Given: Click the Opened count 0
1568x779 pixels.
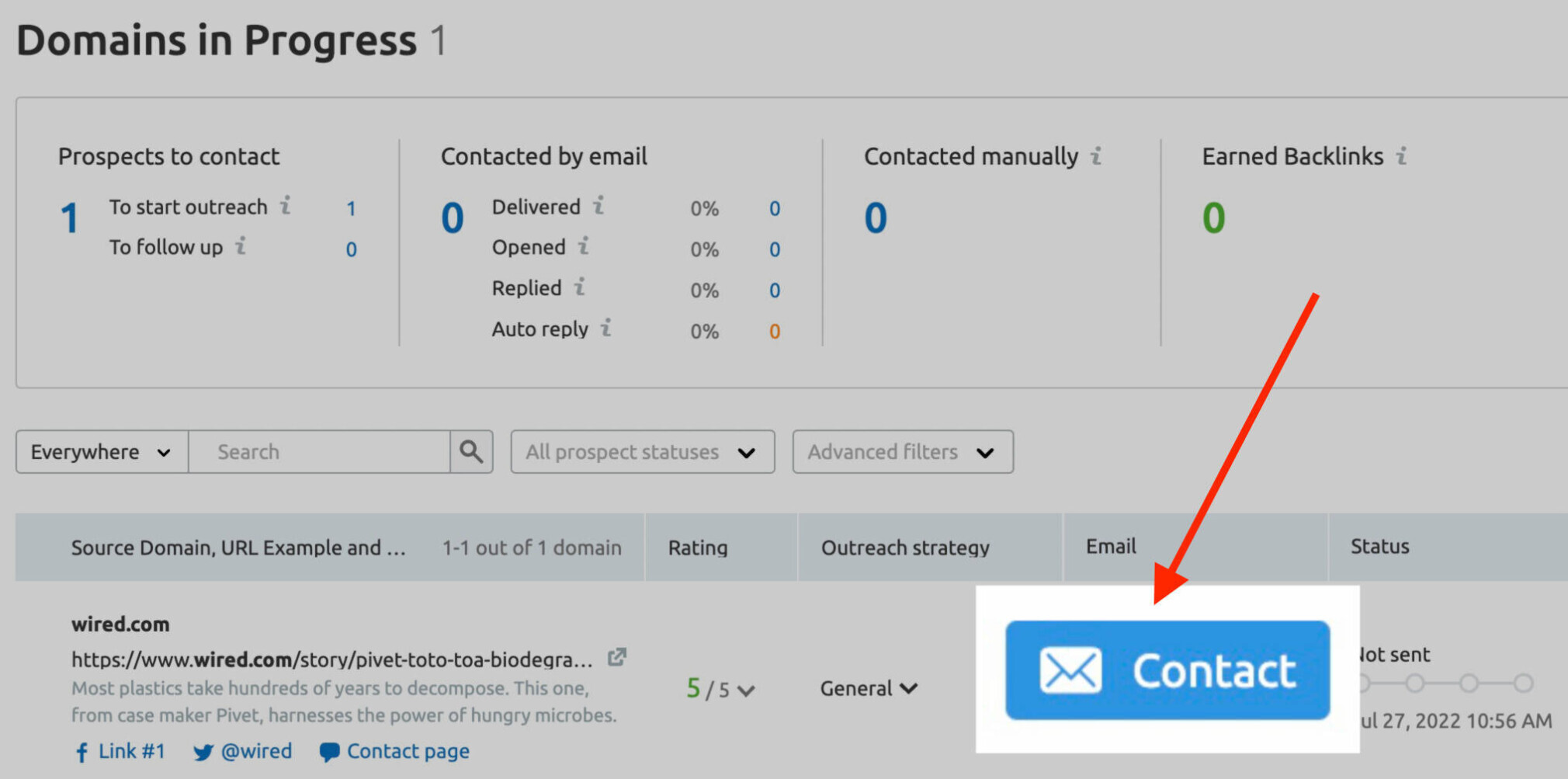Looking at the screenshot, I should pos(775,249).
